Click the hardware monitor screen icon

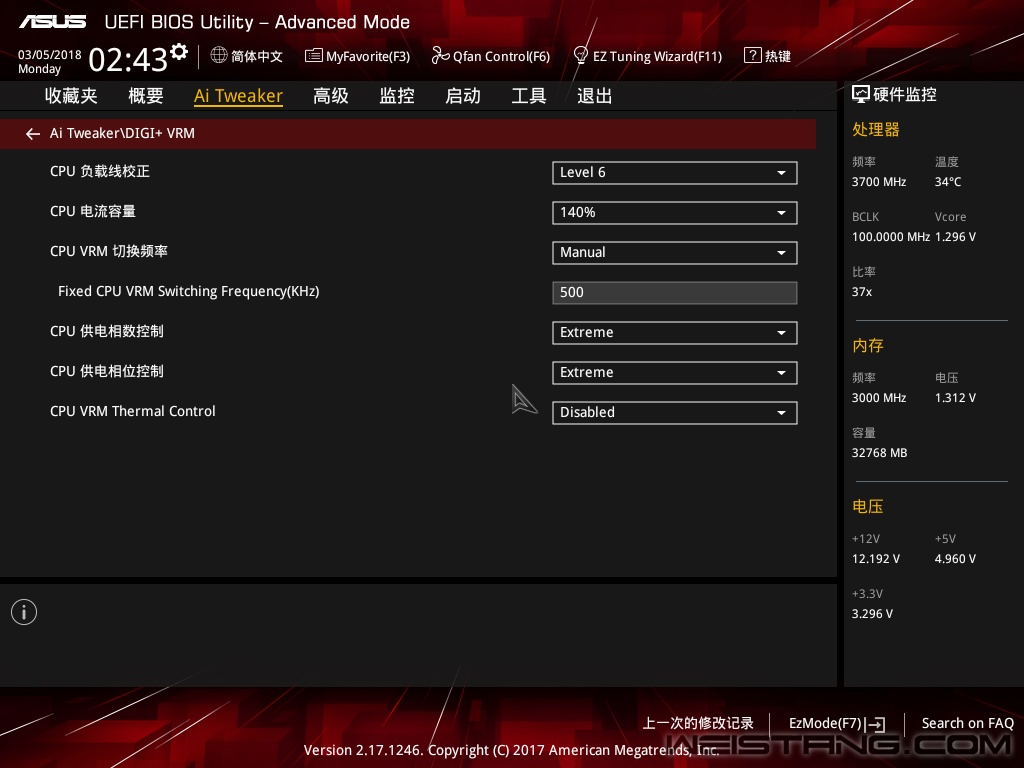pyautogui.click(x=861, y=95)
